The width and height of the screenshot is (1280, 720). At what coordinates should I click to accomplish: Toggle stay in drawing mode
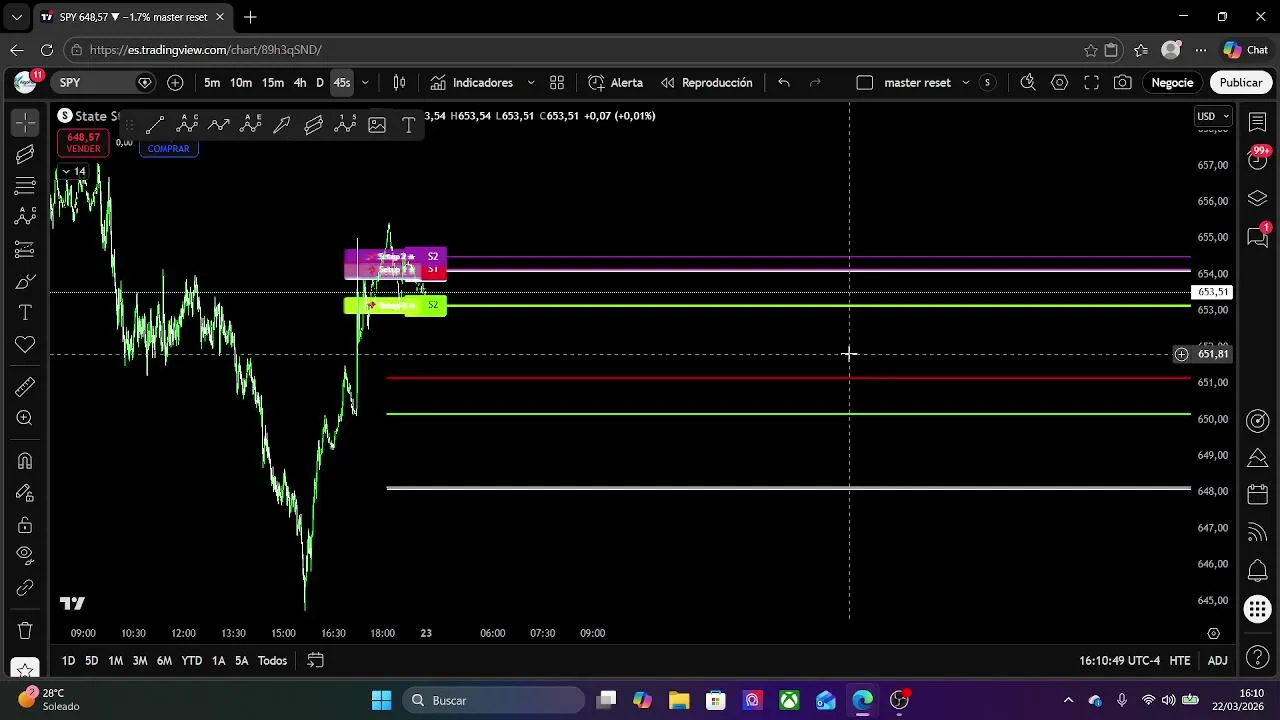[25, 493]
